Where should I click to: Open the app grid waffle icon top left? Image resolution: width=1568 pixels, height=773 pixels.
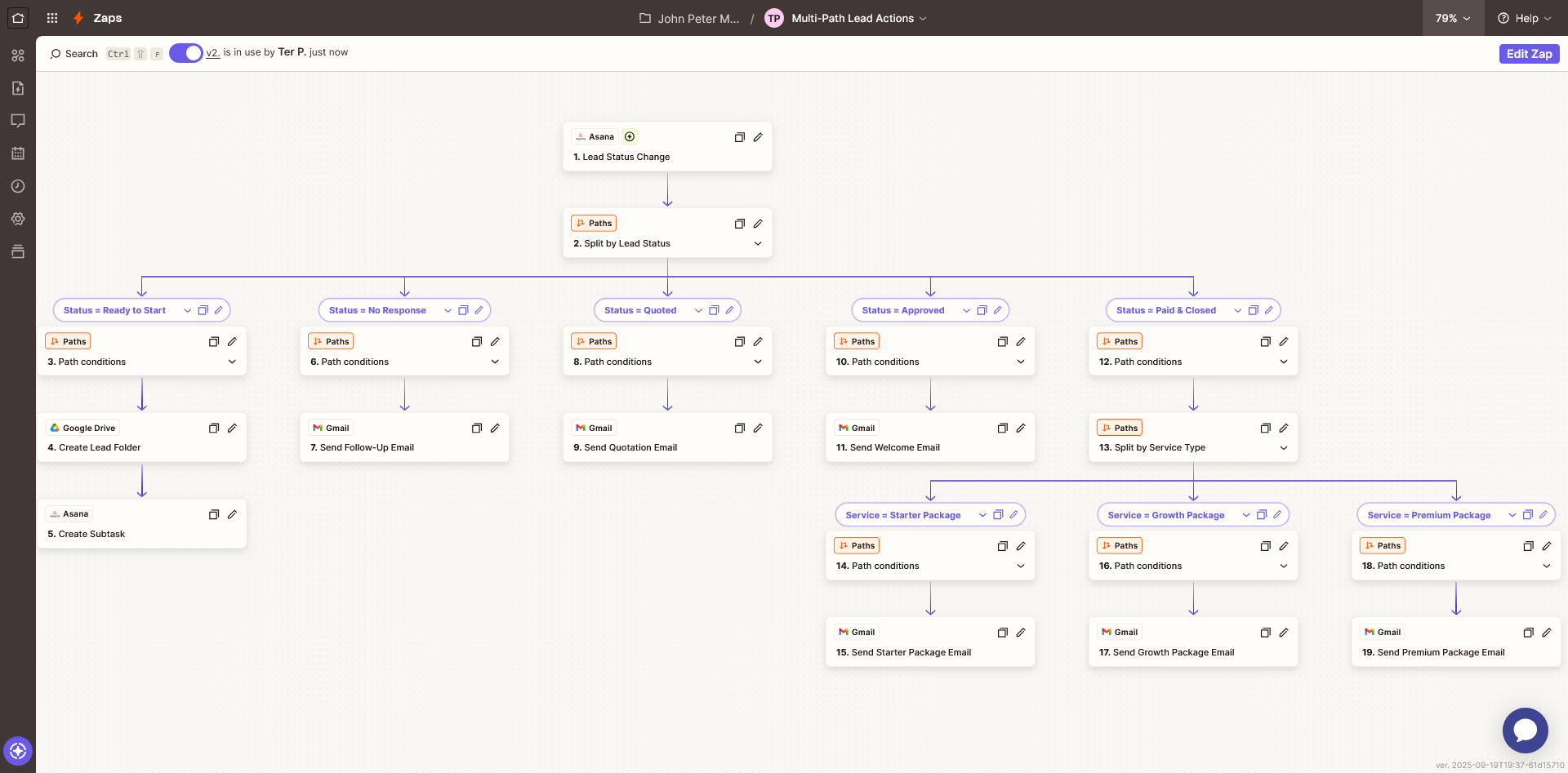tap(51, 17)
